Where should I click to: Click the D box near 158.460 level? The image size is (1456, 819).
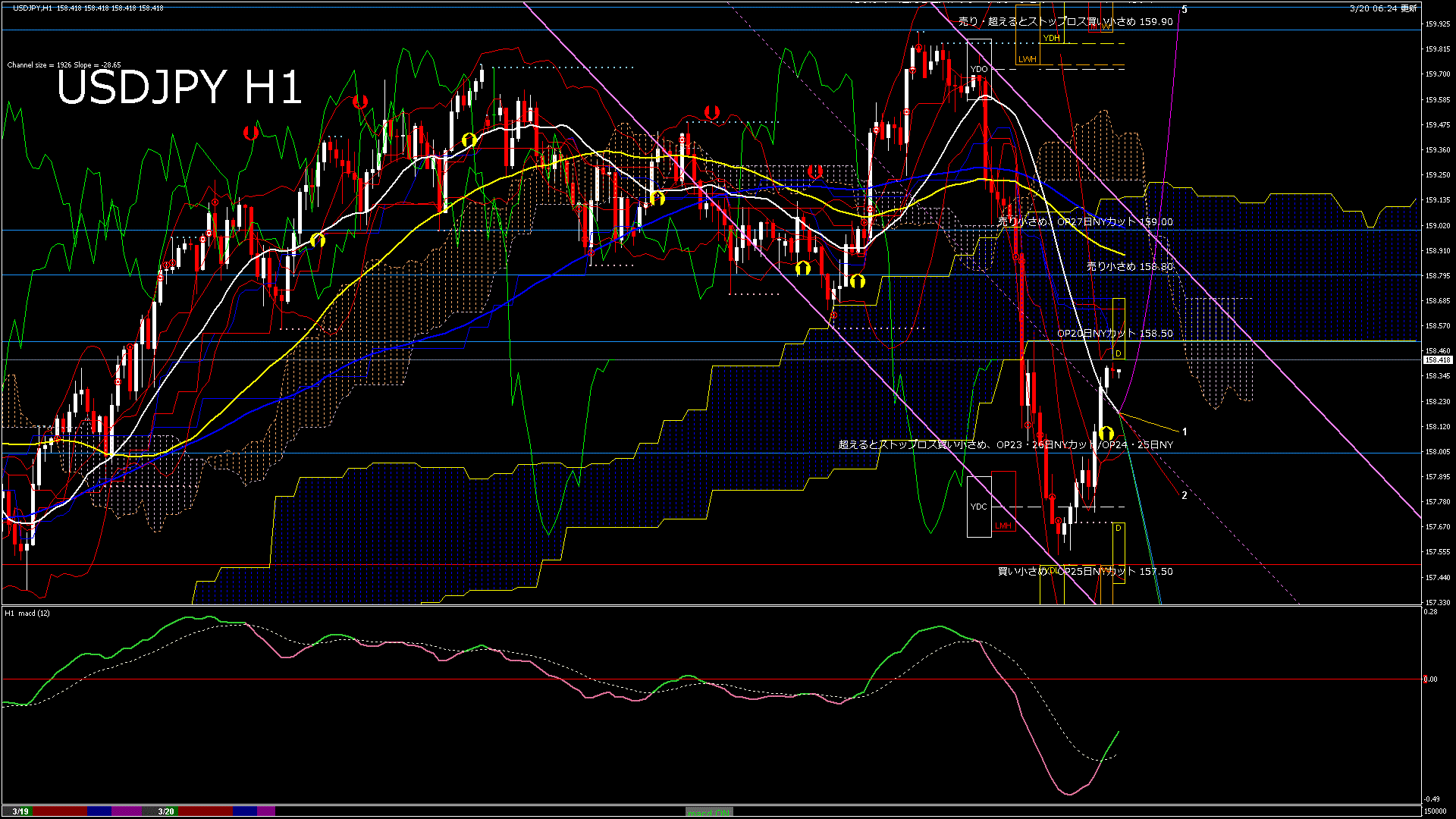[x=1118, y=353]
